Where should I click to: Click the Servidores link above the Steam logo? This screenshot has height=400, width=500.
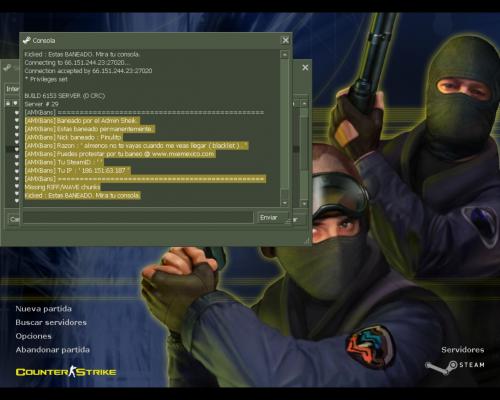point(463,350)
